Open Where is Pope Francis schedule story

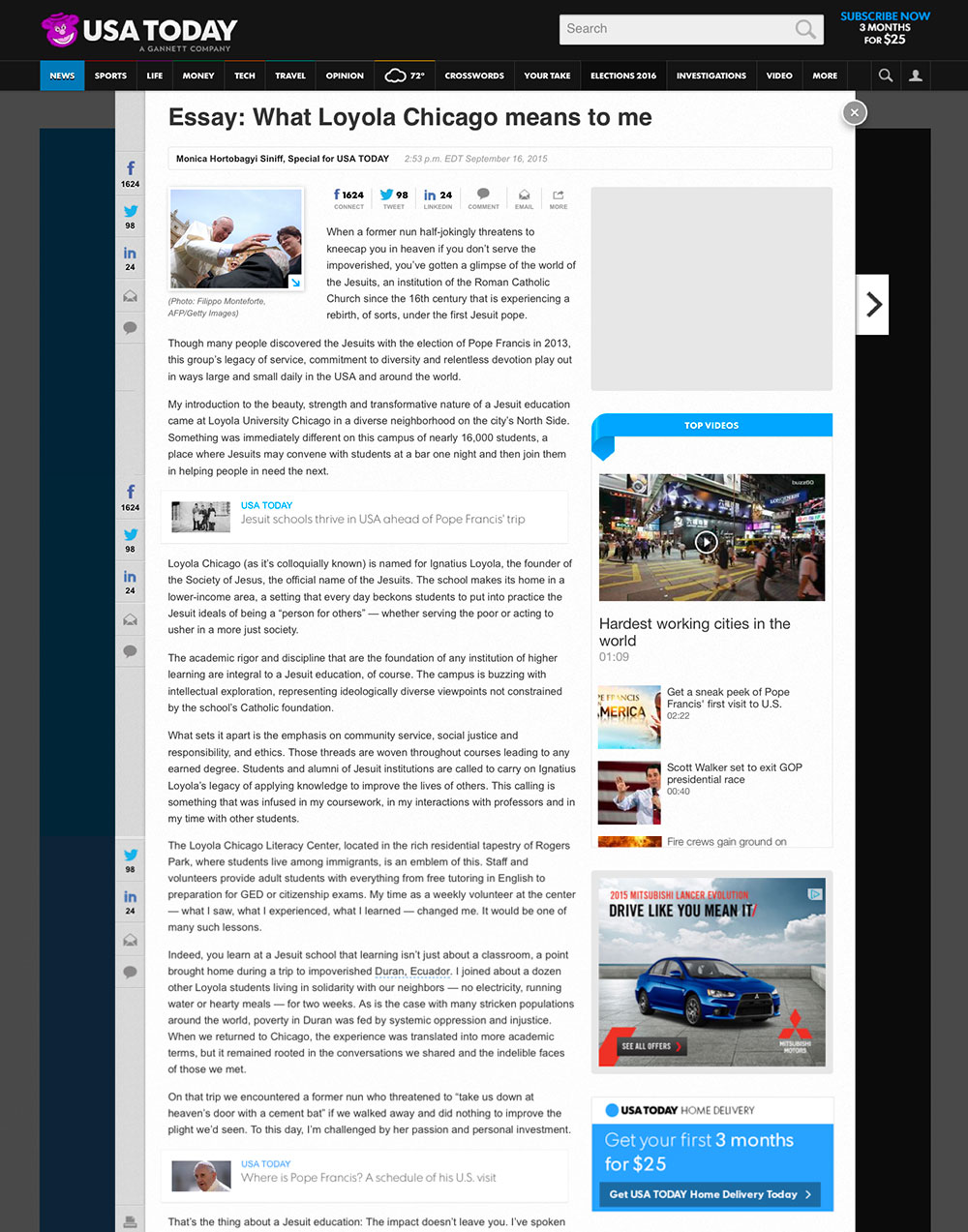369,1178
